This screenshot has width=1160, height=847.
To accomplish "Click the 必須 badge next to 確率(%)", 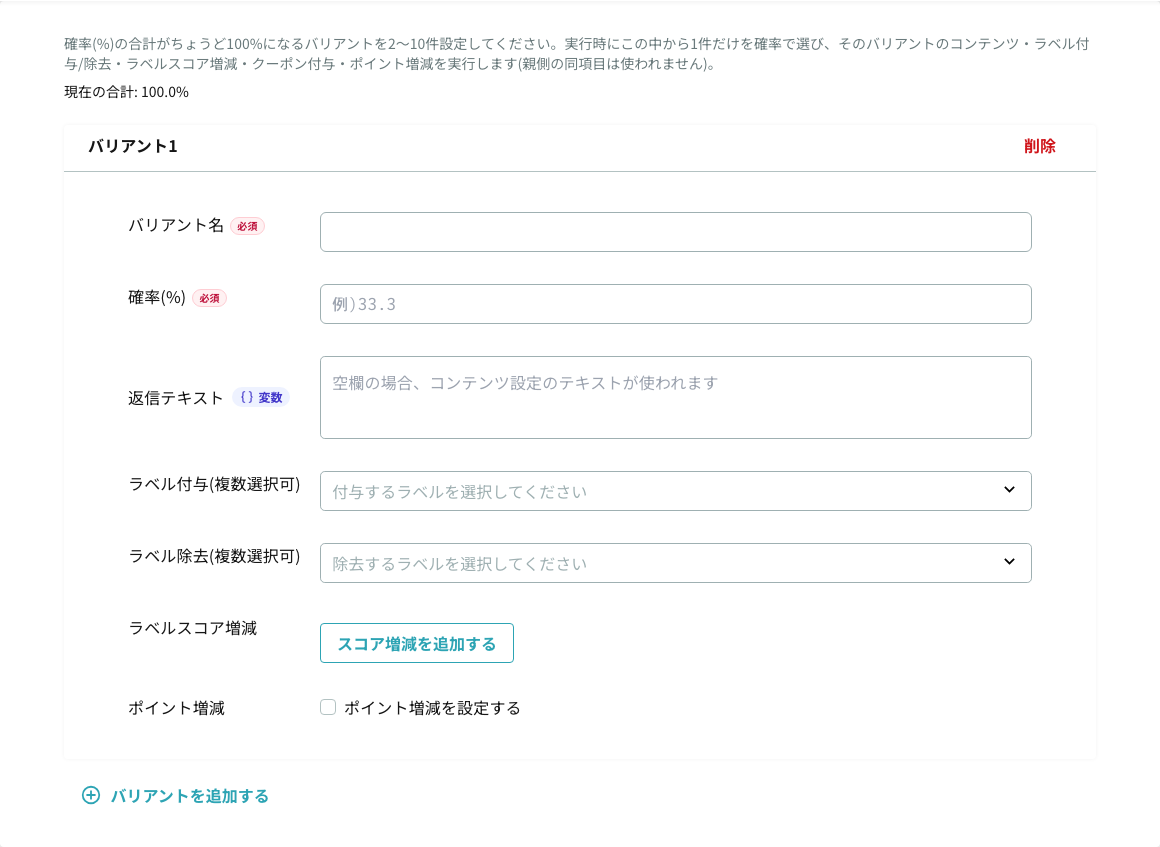I will [x=209, y=298].
